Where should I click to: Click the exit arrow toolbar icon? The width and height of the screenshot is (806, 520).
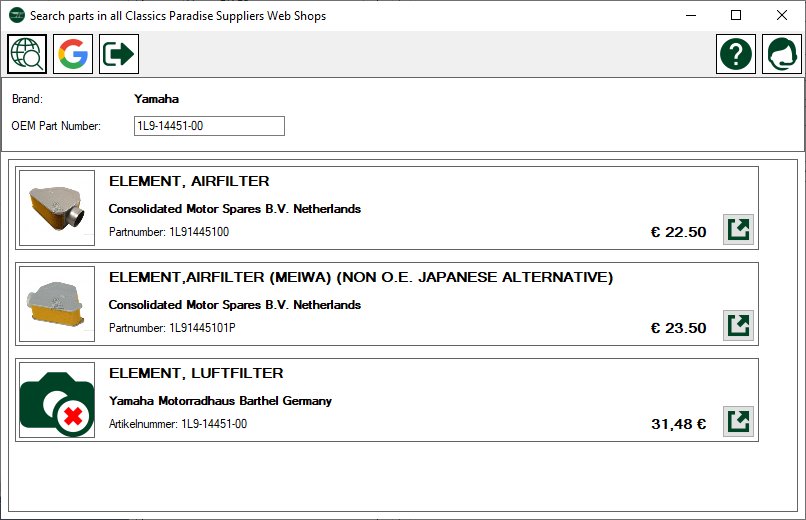click(x=119, y=54)
